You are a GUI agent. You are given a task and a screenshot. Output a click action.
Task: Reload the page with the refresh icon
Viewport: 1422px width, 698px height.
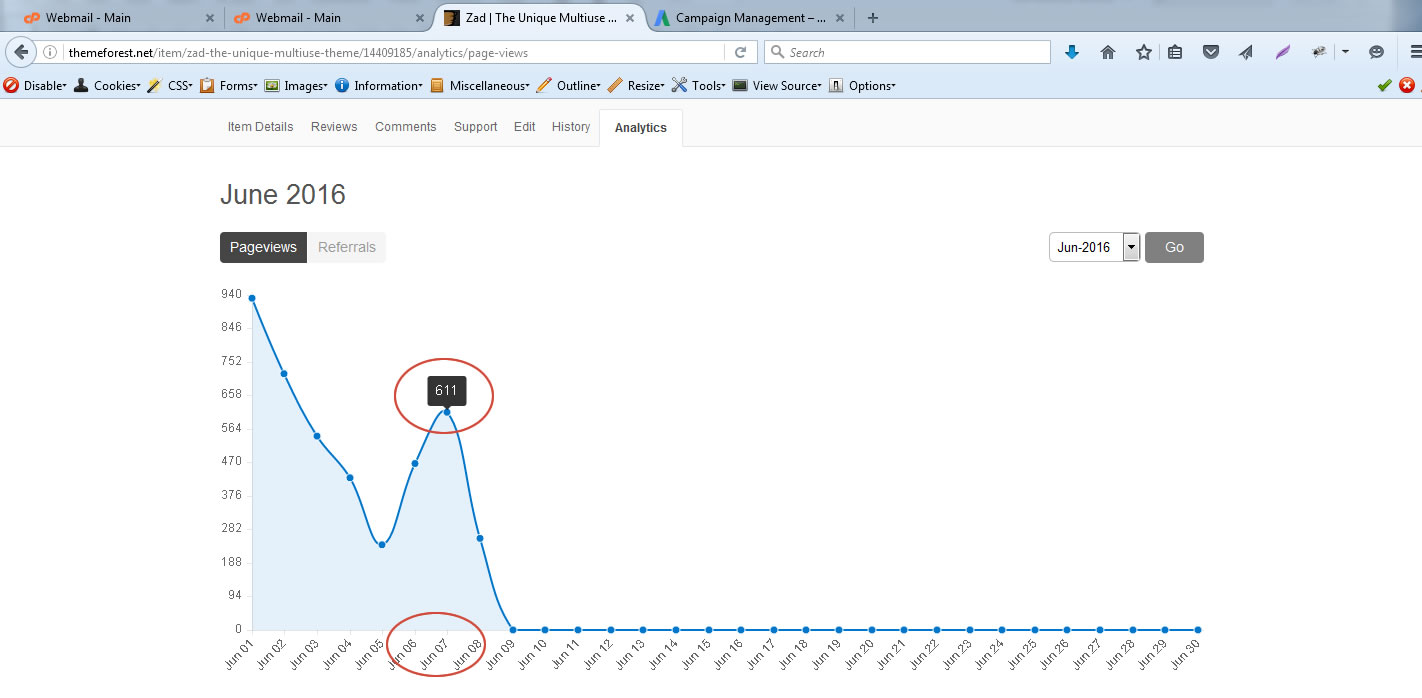point(740,53)
